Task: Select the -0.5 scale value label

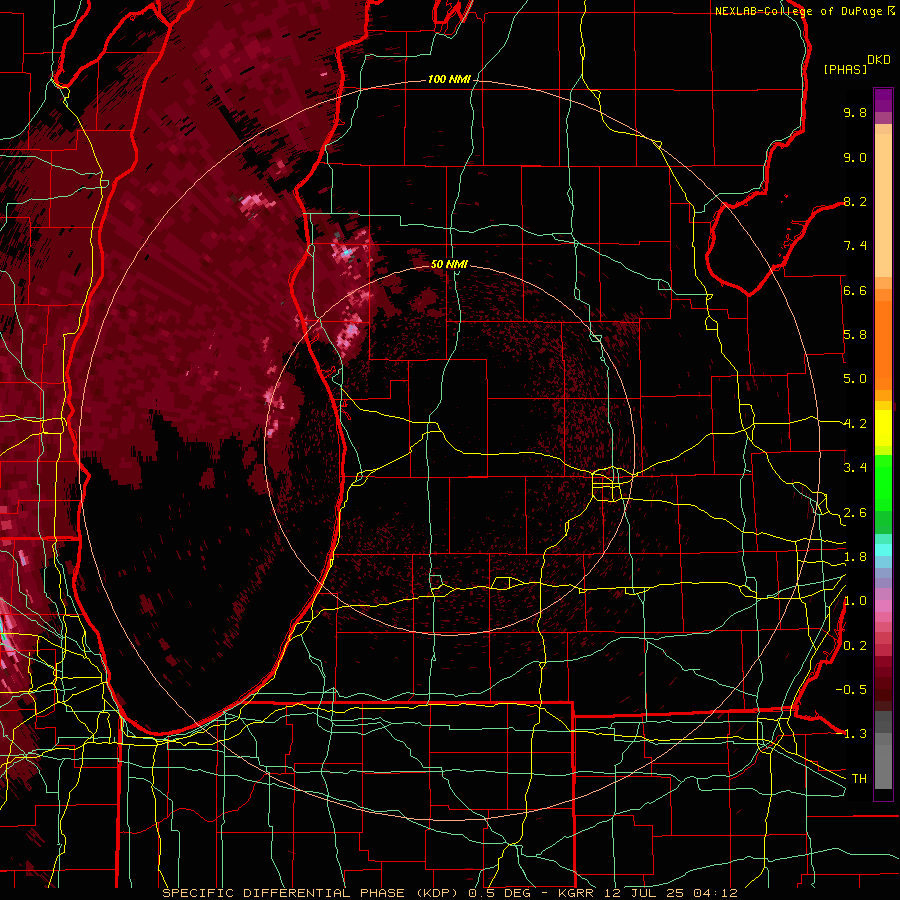Action: pos(851,690)
